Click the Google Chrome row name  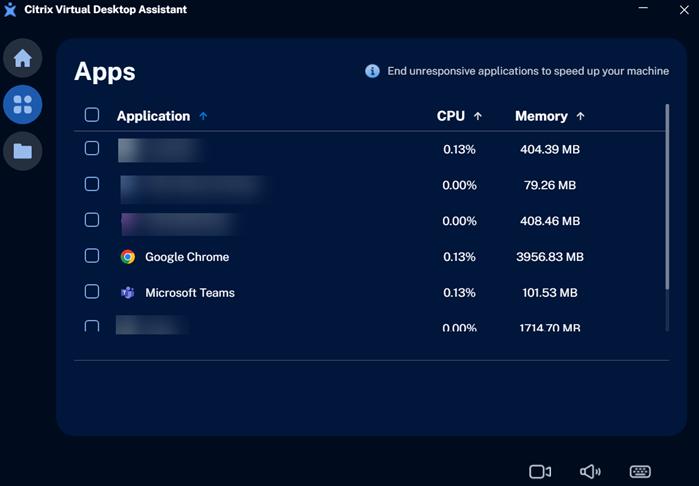[187, 257]
